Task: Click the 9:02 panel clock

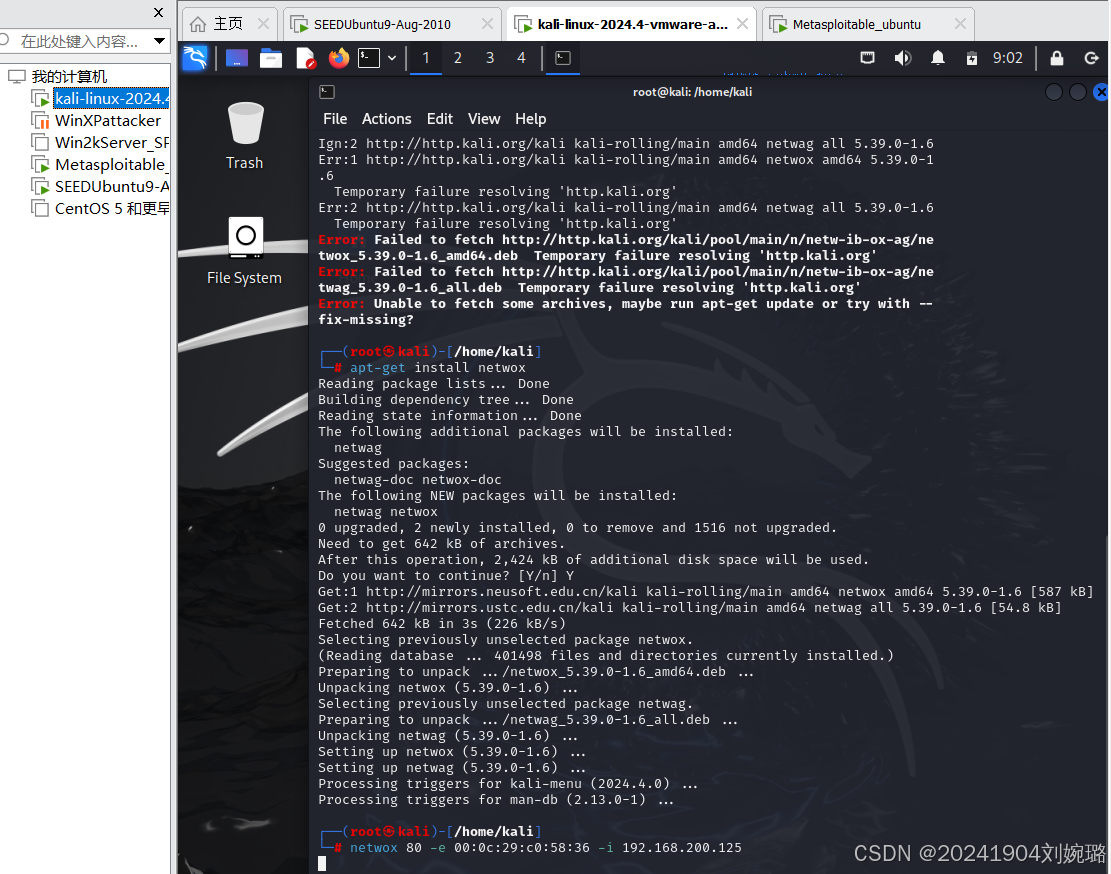Action: pos(1008,58)
